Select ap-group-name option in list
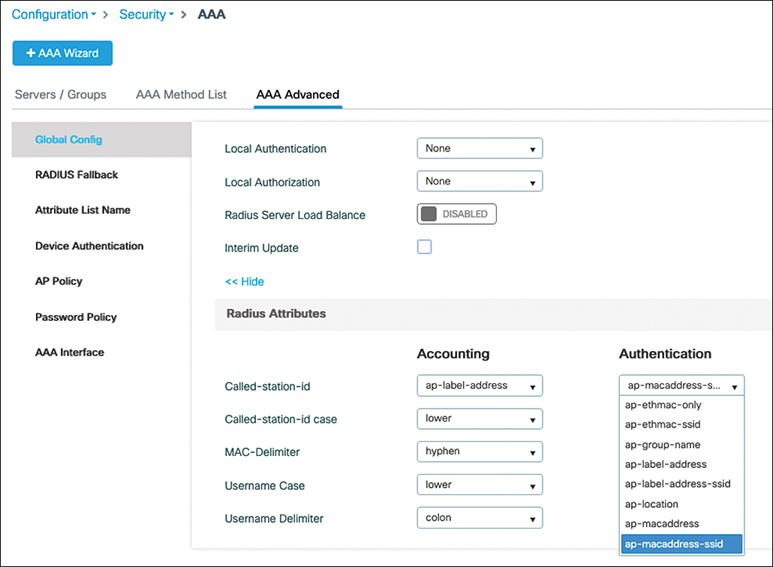773x567 pixels. pos(662,445)
